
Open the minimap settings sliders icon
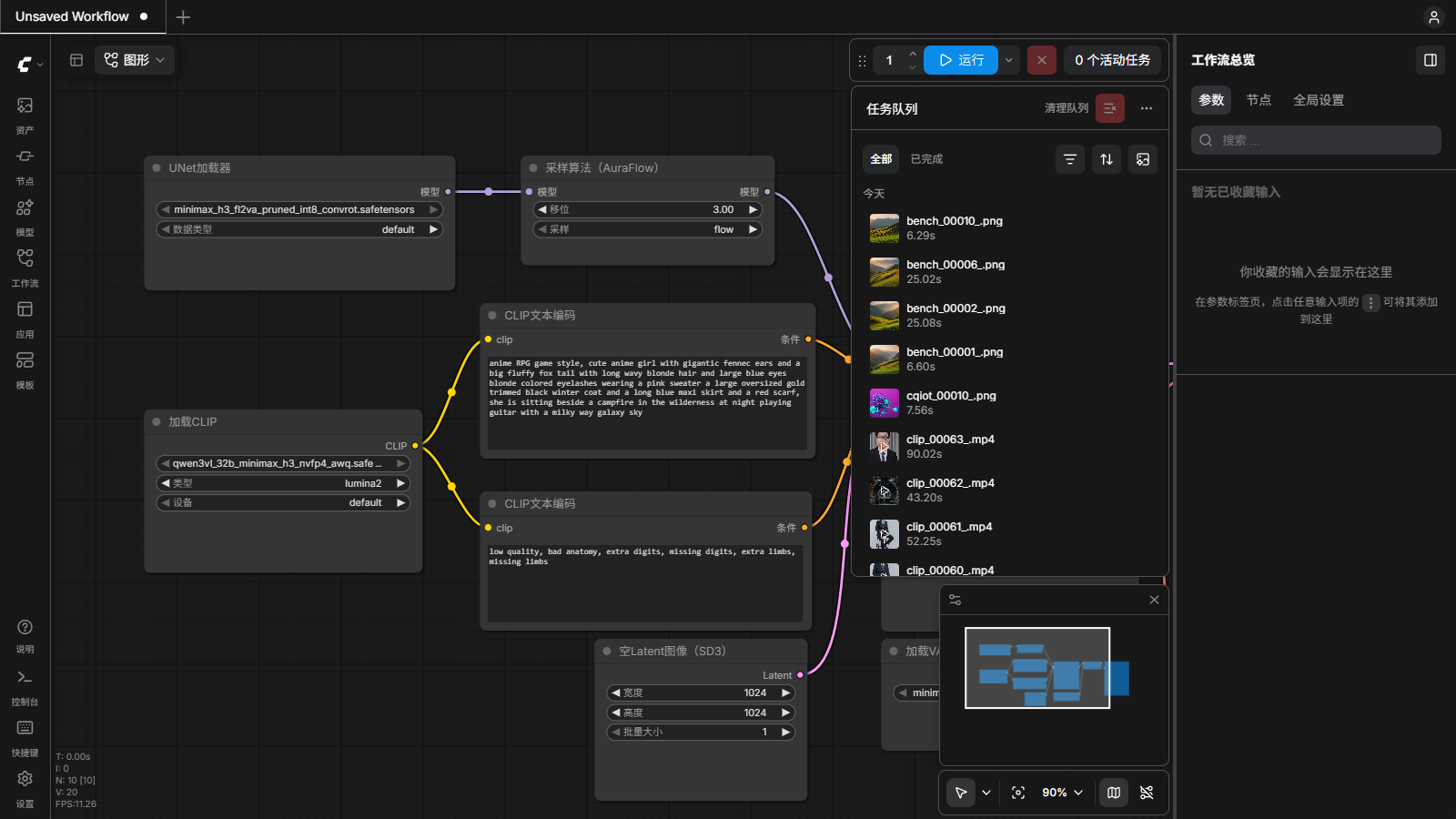tap(955, 600)
